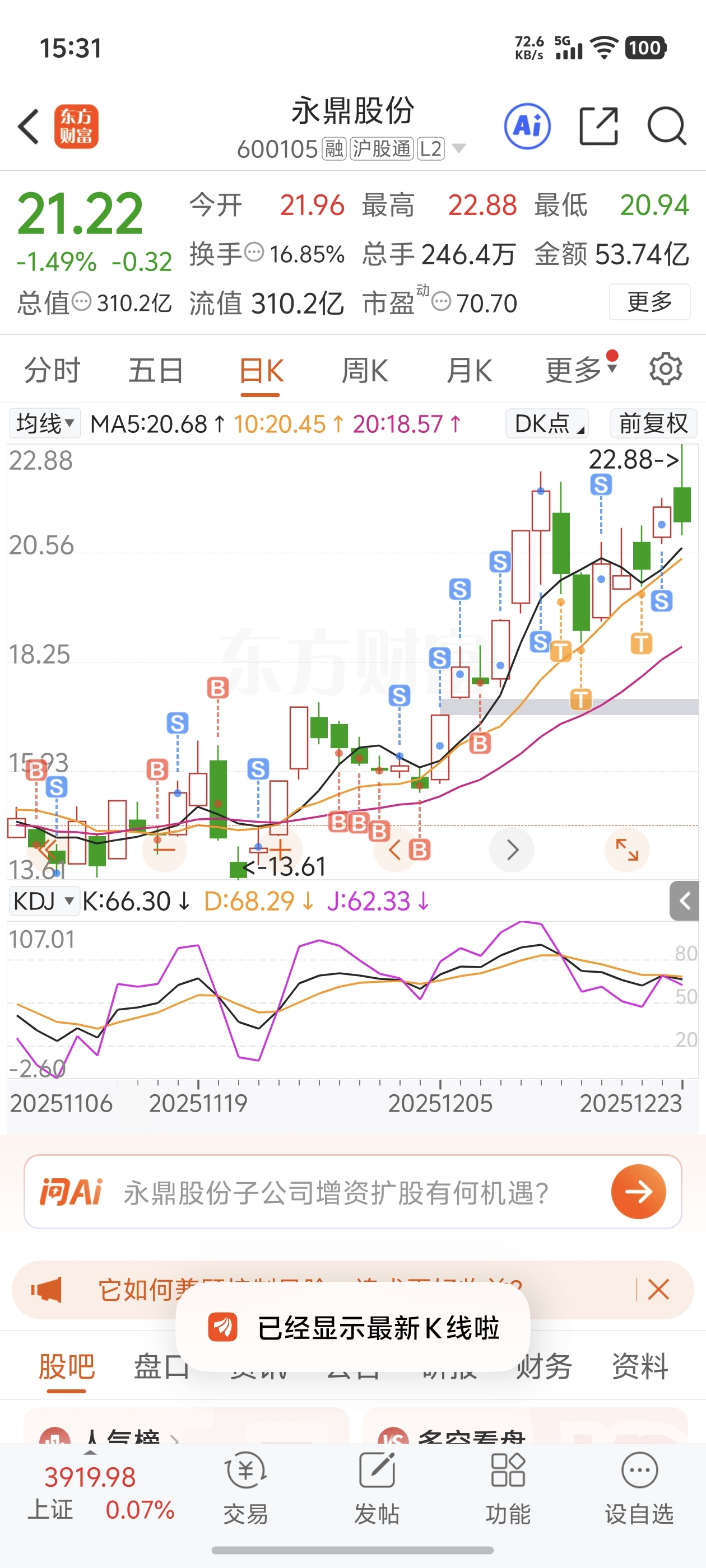The width and height of the screenshot is (706, 1568).
Task: Tap the MA5:20.68 value text
Action: coord(157,424)
